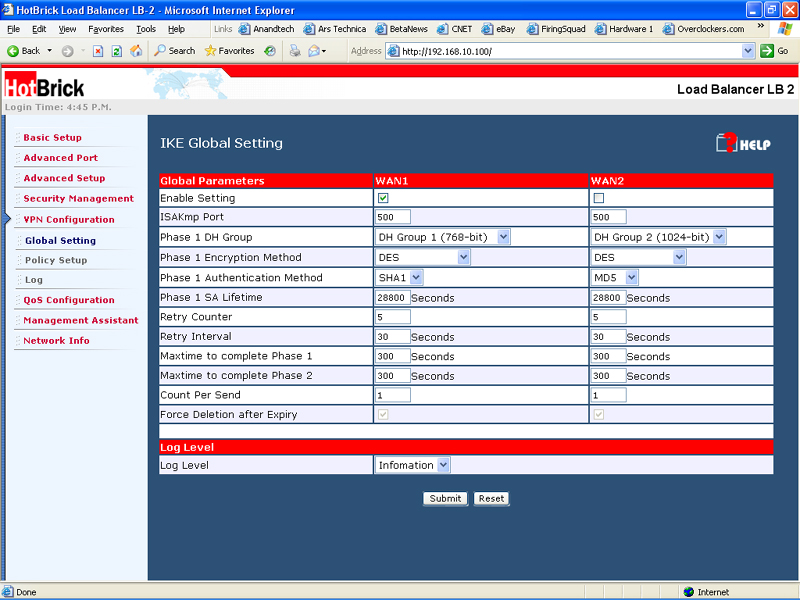Uncheck WAN1 Enable Setting checkbox

[x=383, y=198]
